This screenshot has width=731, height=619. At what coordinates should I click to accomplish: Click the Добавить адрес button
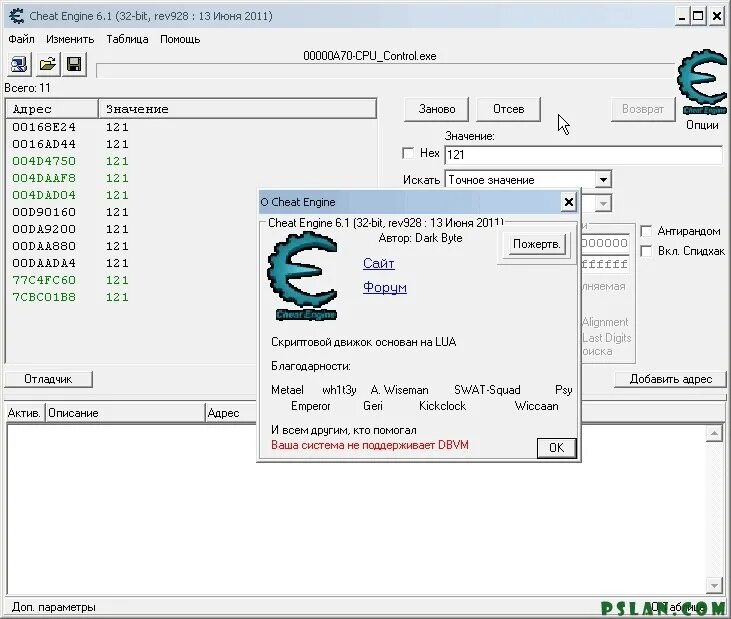670,379
